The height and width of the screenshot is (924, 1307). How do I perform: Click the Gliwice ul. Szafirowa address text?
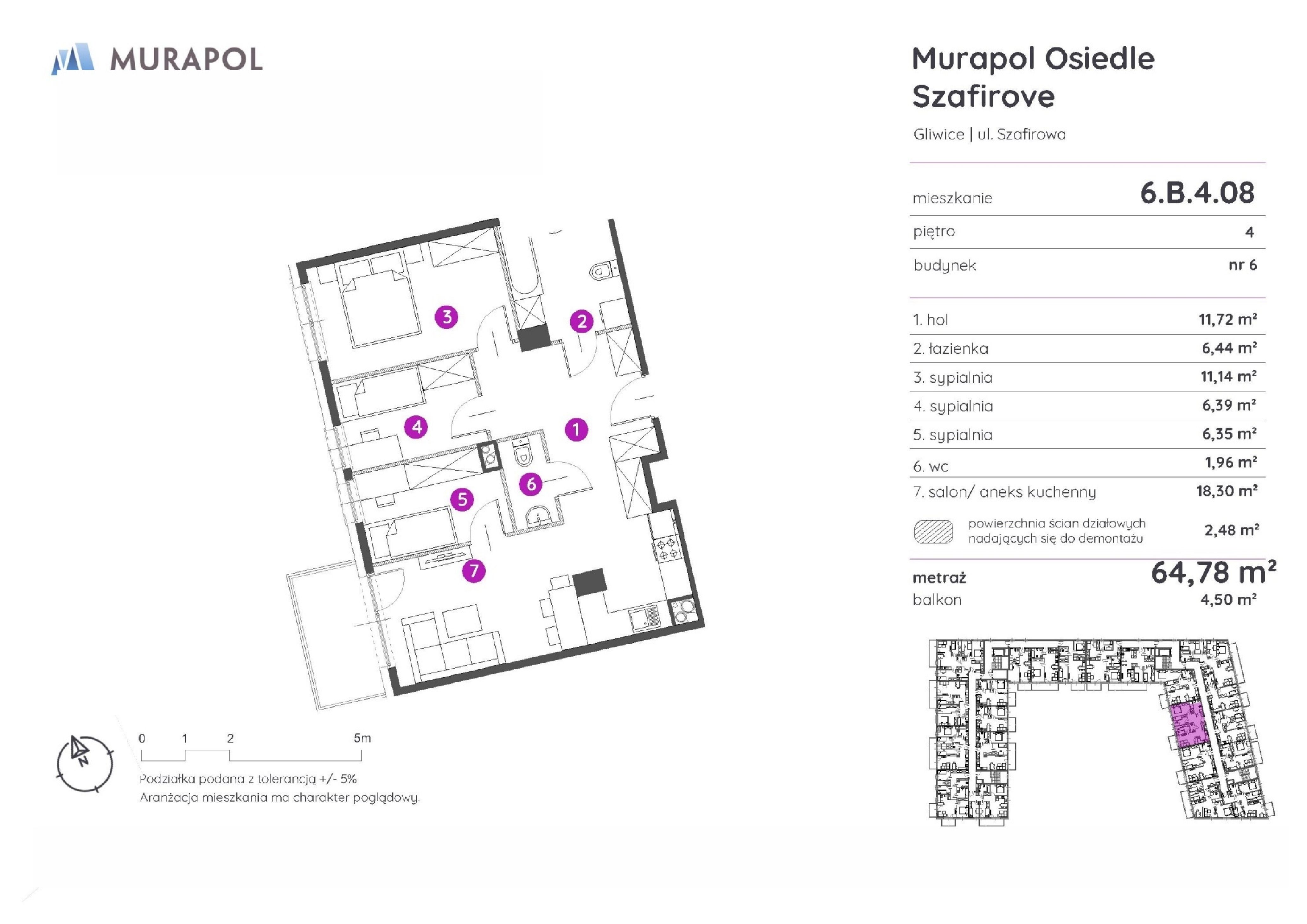(989, 135)
